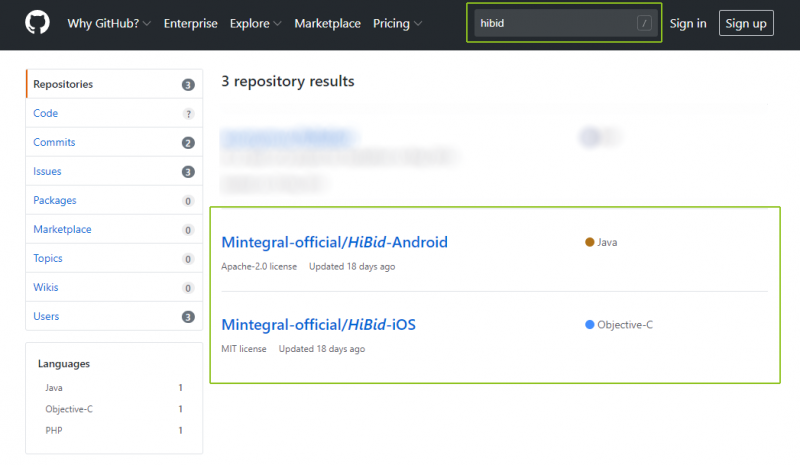Screen dimensions: 800x465
Task: Show Marketplace results in sidebar
Action: [x=114, y=230]
